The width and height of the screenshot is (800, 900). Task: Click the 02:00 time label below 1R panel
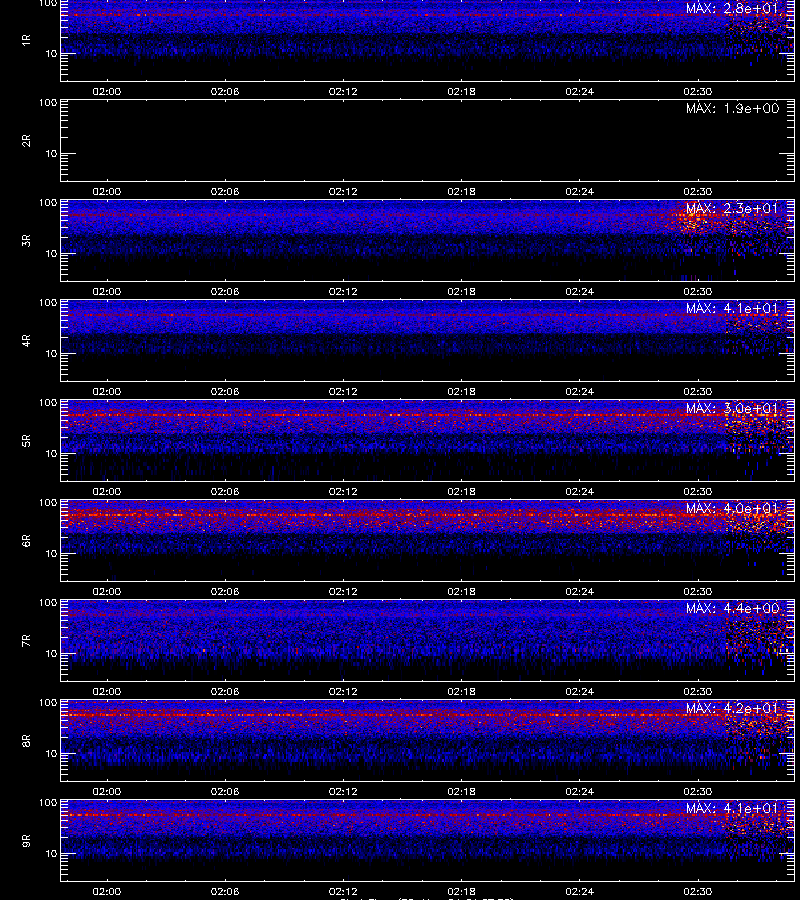[x=107, y=91]
